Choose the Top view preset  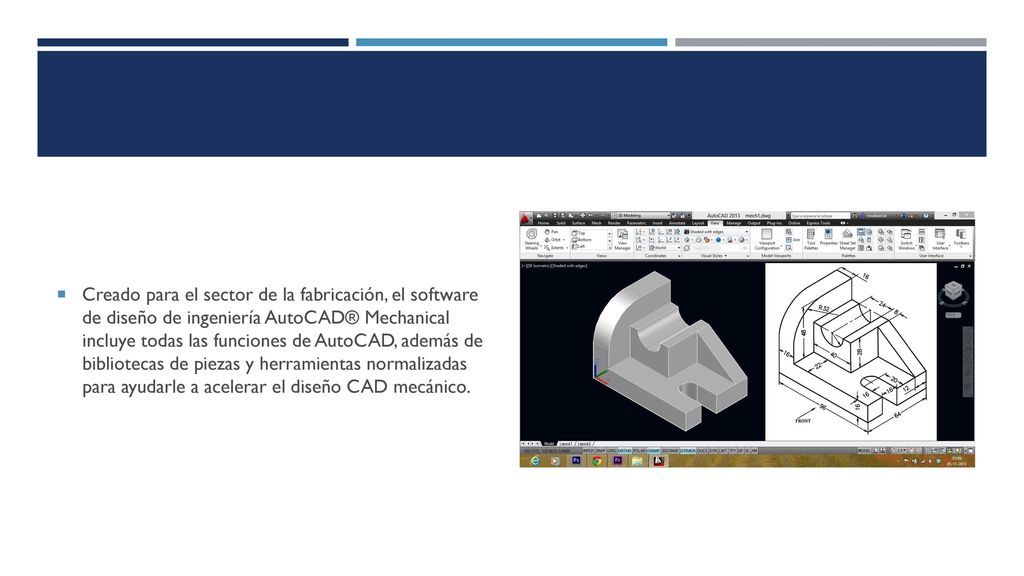point(579,232)
